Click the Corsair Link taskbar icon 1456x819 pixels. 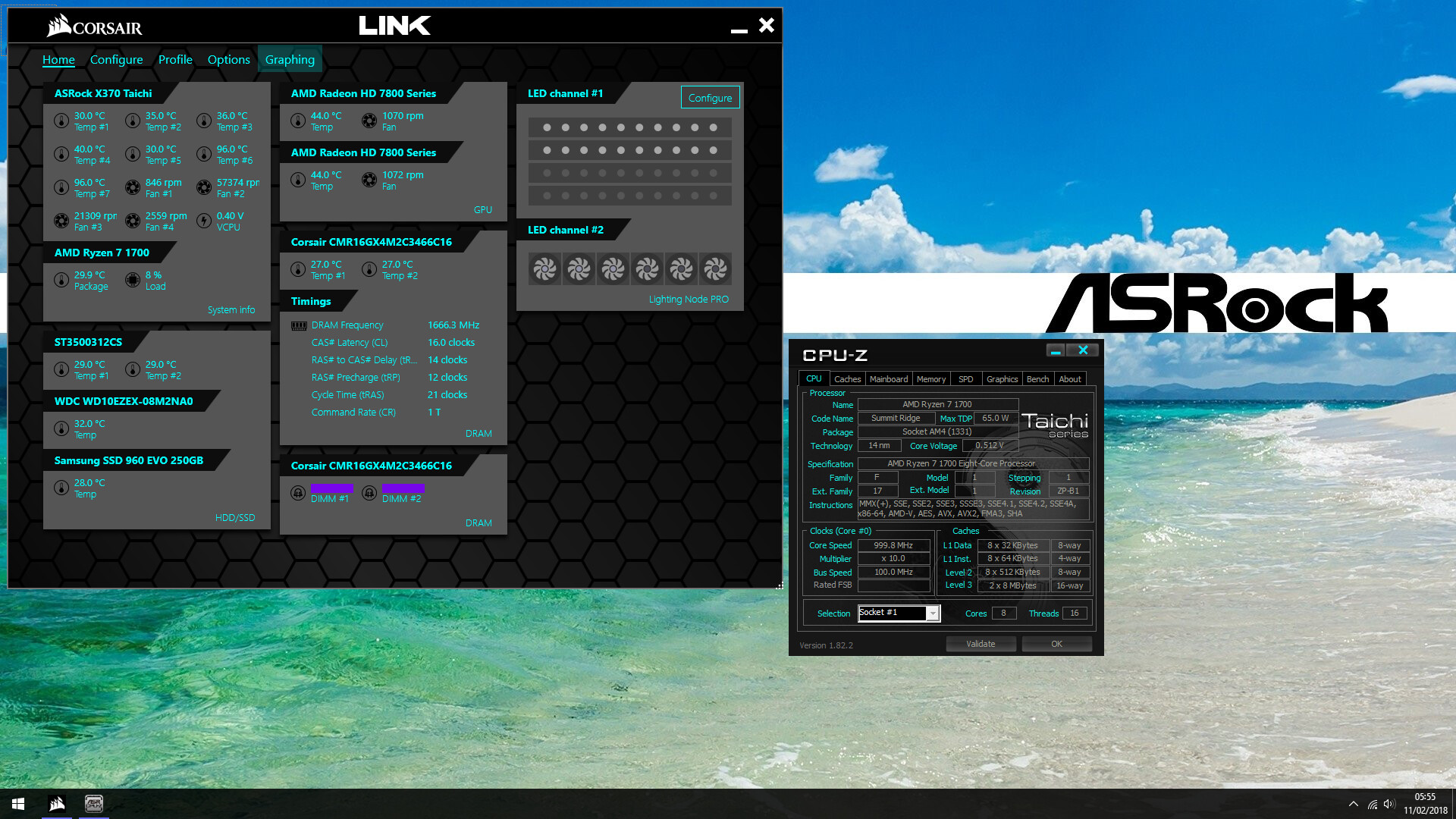57,803
